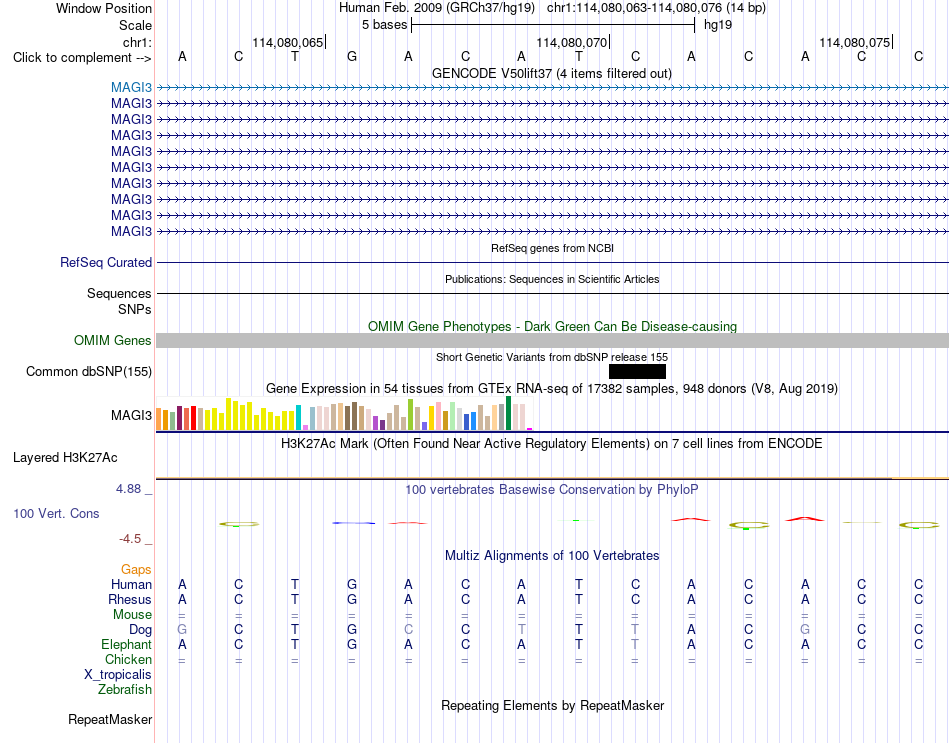Select the Dog species label
This screenshot has height=743, width=950.
click(x=140, y=630)
